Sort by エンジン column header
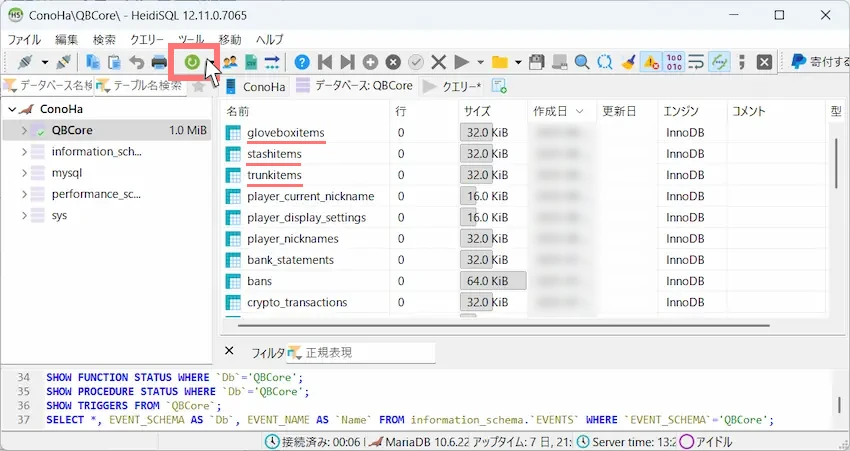Viewport: 850px width, 451px height. tap(692, 111)
